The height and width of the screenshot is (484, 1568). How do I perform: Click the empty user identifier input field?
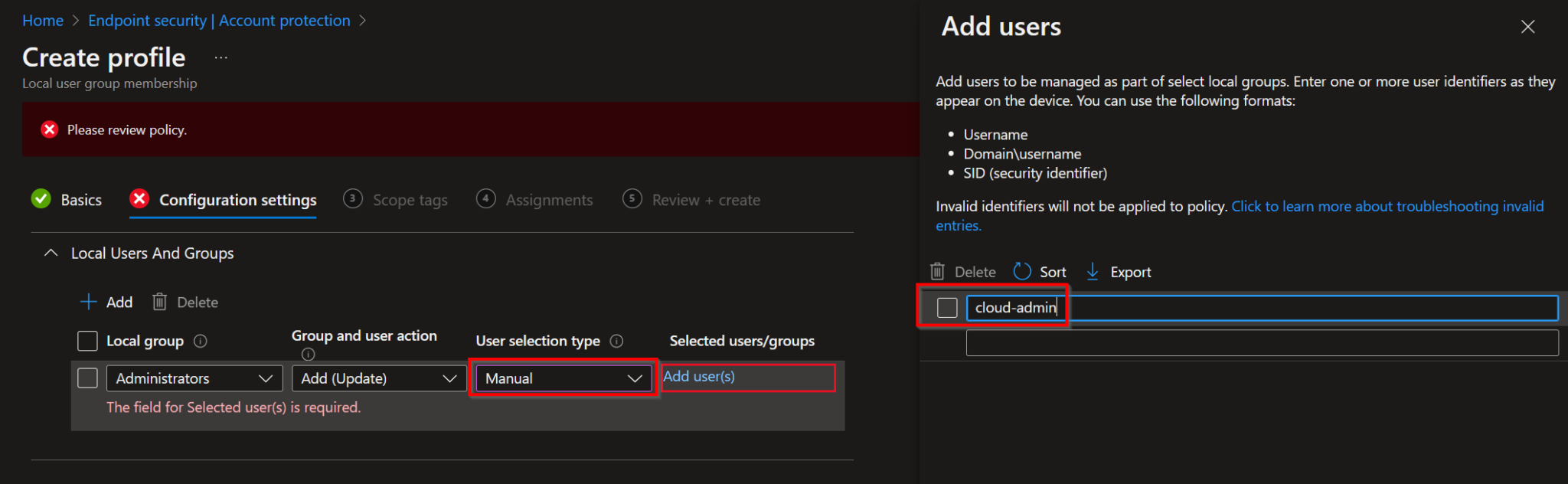[1261, 343]
